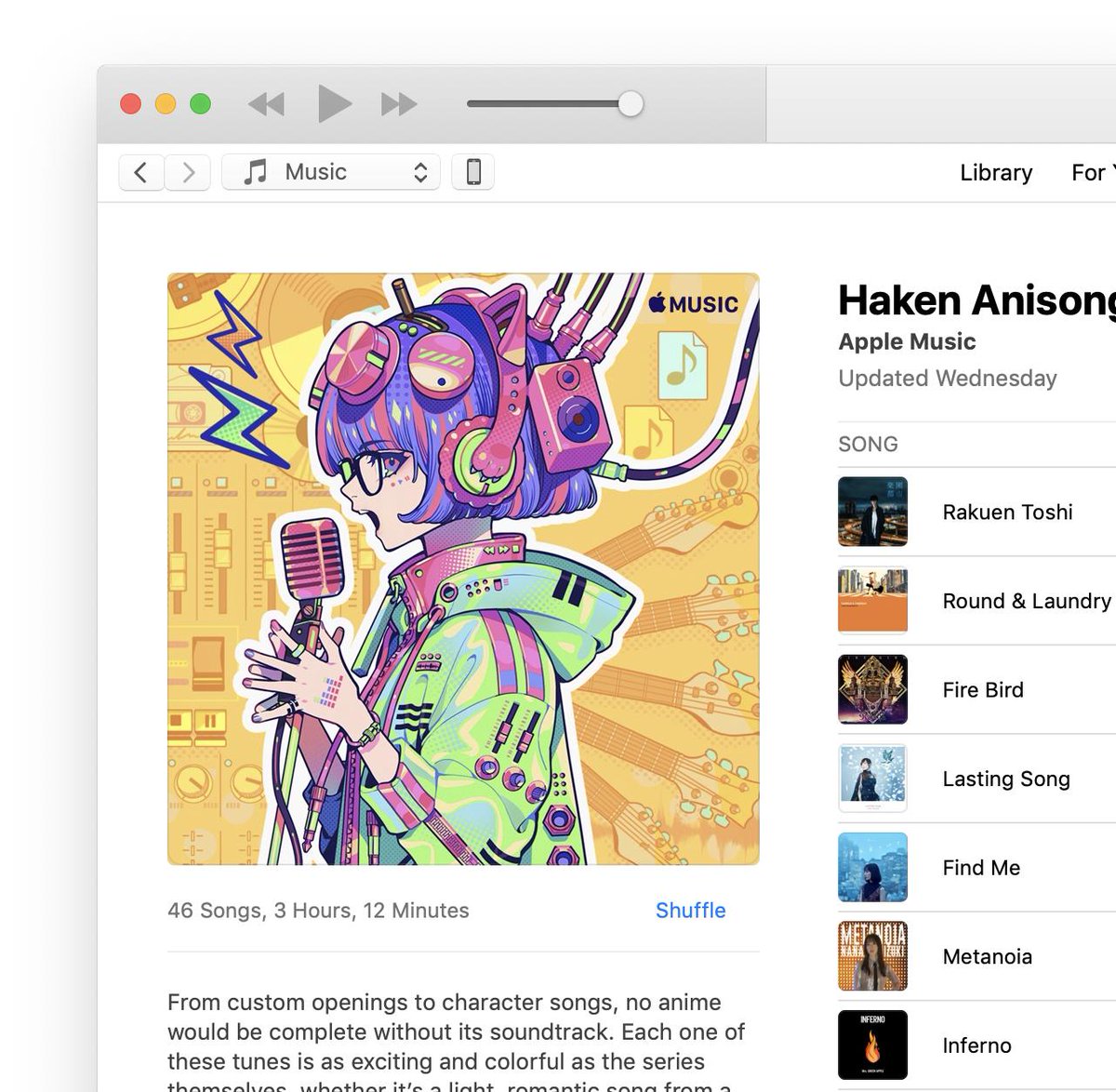Click the volume slider knob
The height and width of the screenshot is (1092, 1116).
point(631,103)
